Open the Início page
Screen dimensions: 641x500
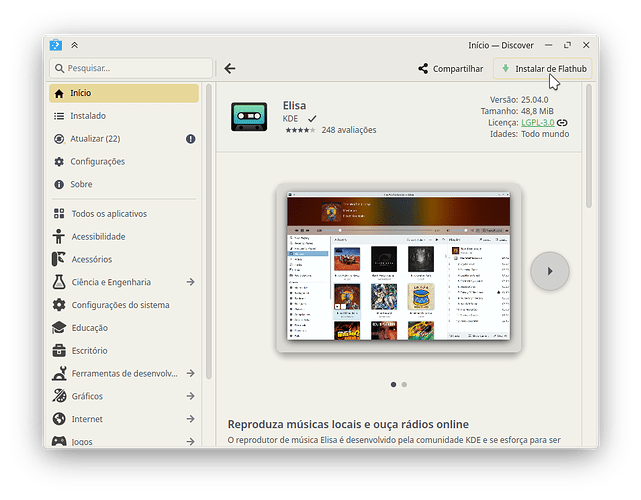click(124, 93)
